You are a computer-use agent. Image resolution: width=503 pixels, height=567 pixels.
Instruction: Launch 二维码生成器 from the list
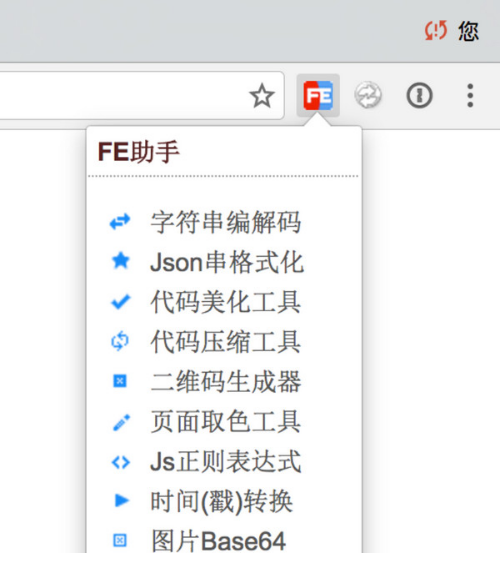point(226,381)
